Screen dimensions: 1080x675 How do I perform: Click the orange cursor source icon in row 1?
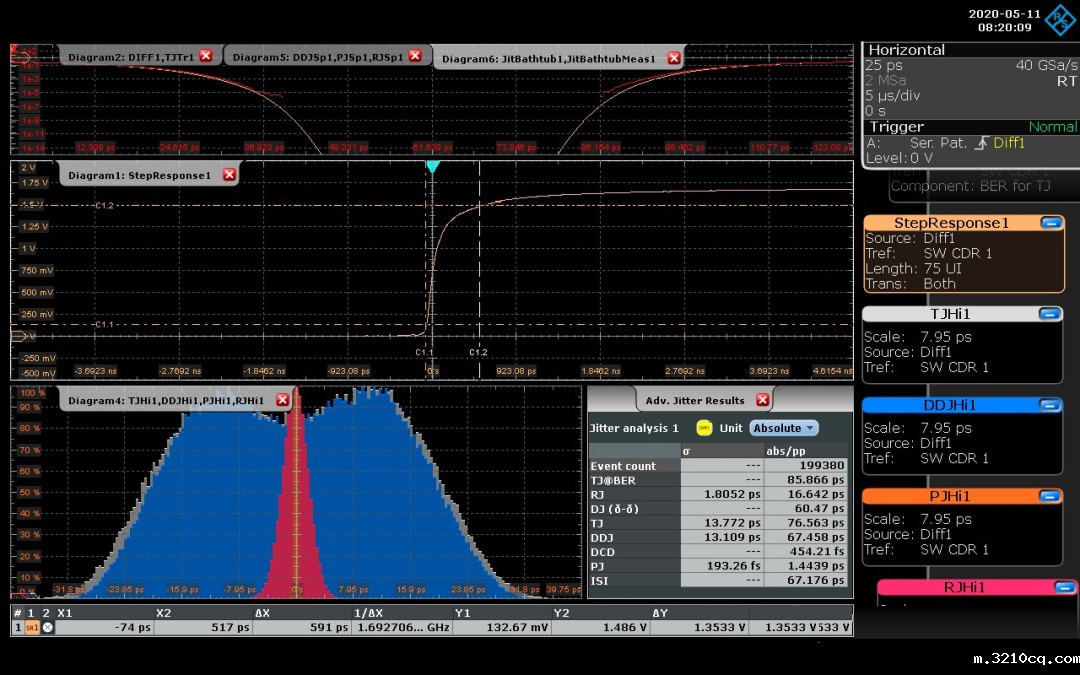(x=32, y=627)
